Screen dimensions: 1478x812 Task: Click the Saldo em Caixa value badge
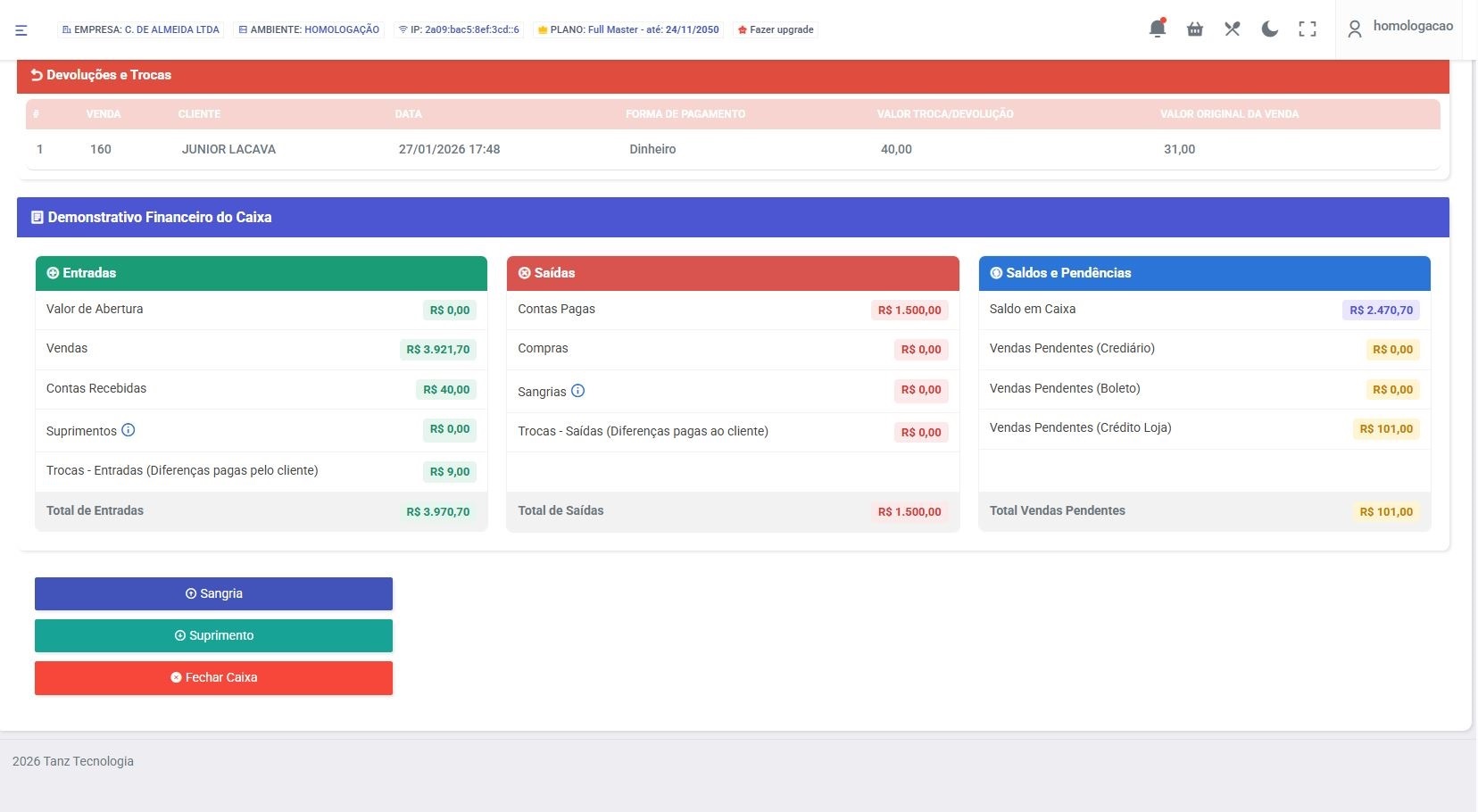1381,311
